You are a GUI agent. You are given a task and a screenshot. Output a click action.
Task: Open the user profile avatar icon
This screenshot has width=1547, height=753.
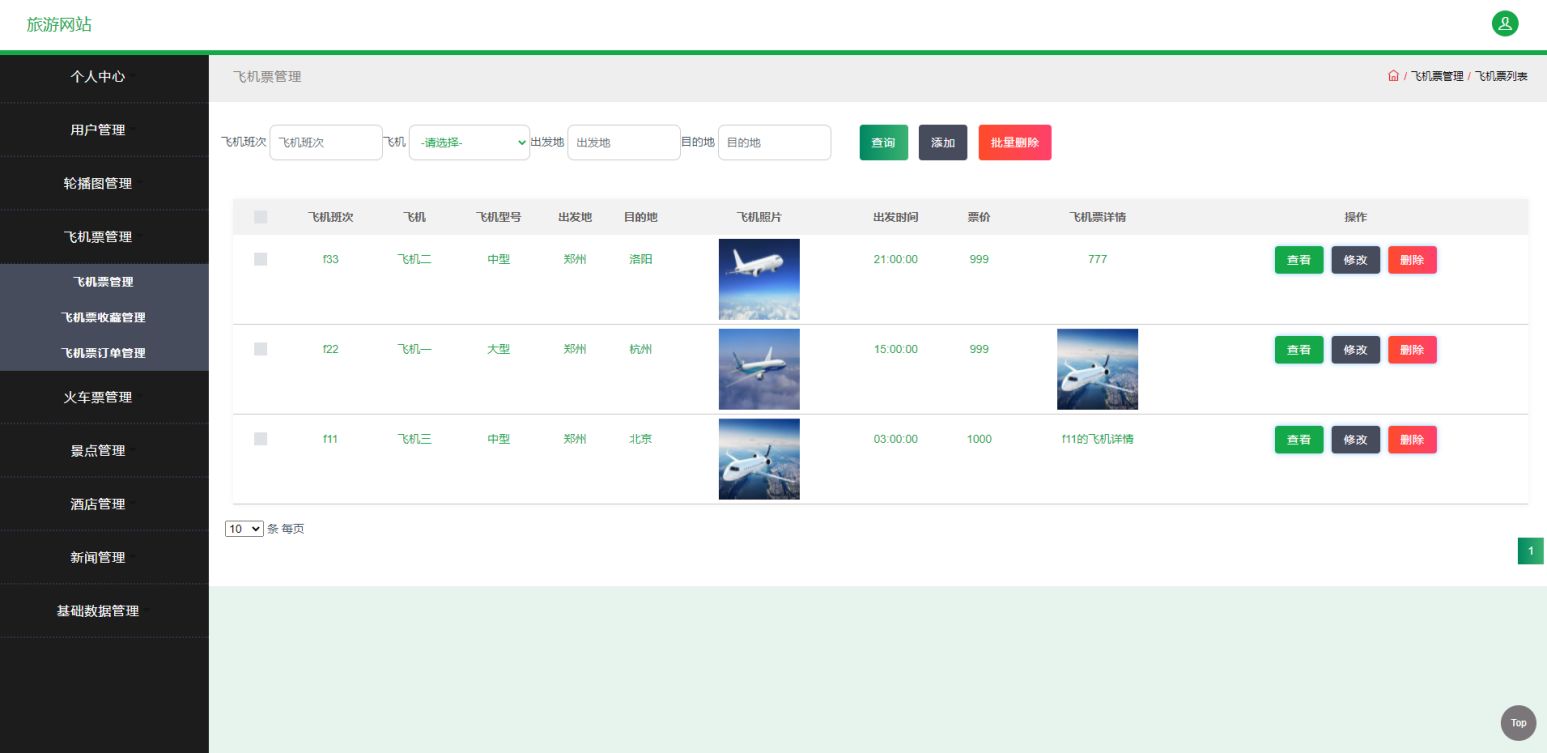(x=1505, y=24)
